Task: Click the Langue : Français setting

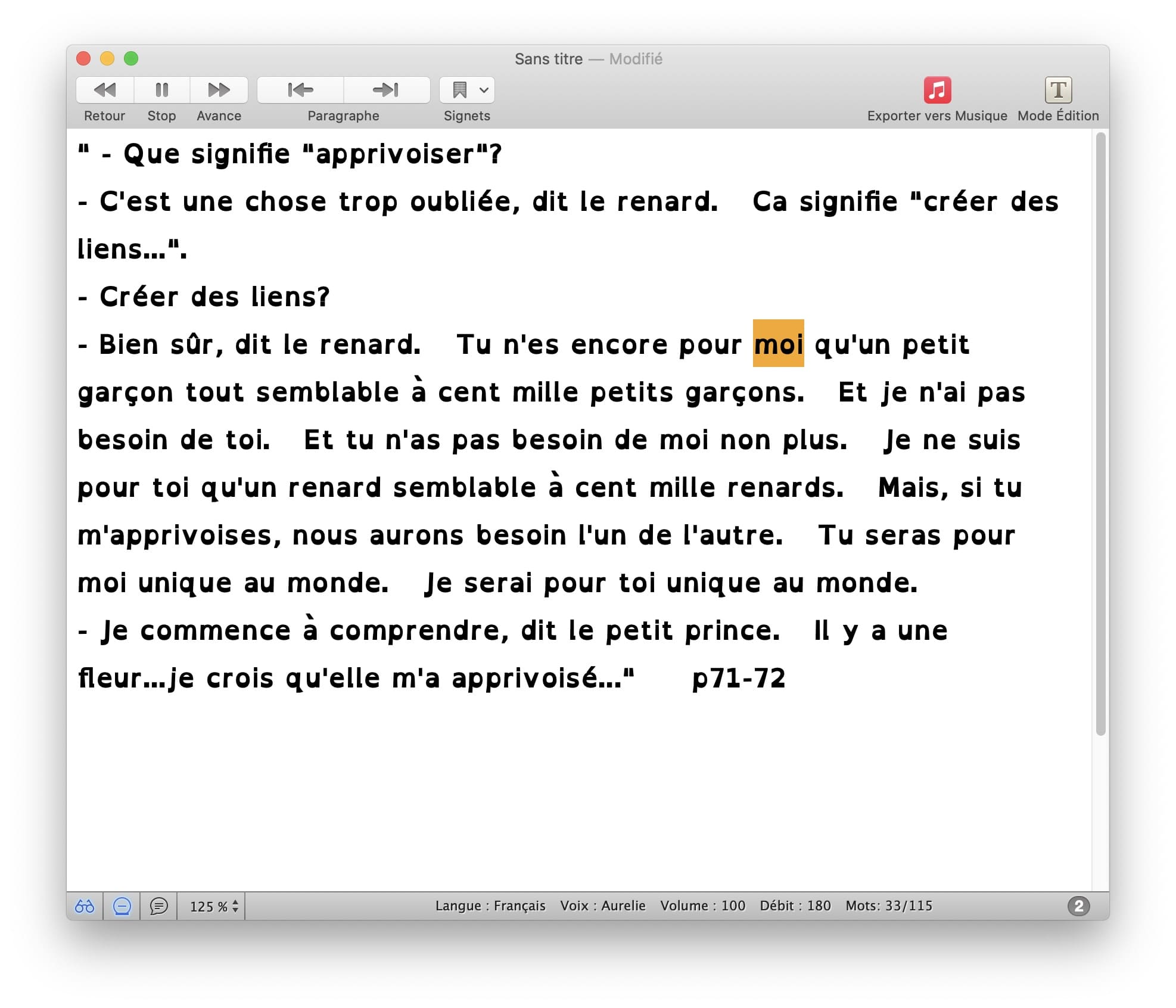Action: tap(490, 906)
